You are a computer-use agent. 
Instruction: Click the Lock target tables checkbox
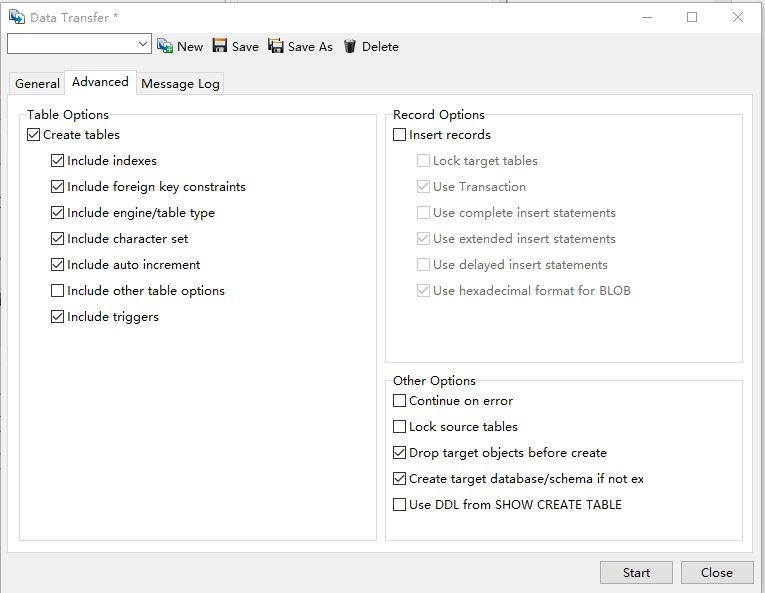click(423, 161)
